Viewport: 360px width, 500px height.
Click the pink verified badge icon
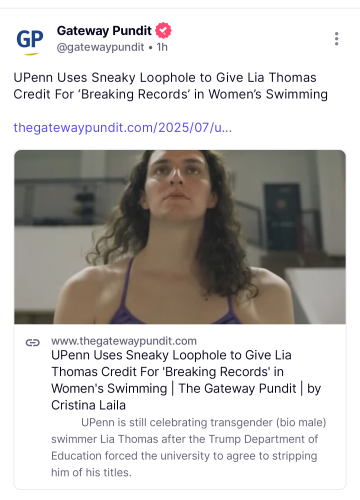coord(163,30)
